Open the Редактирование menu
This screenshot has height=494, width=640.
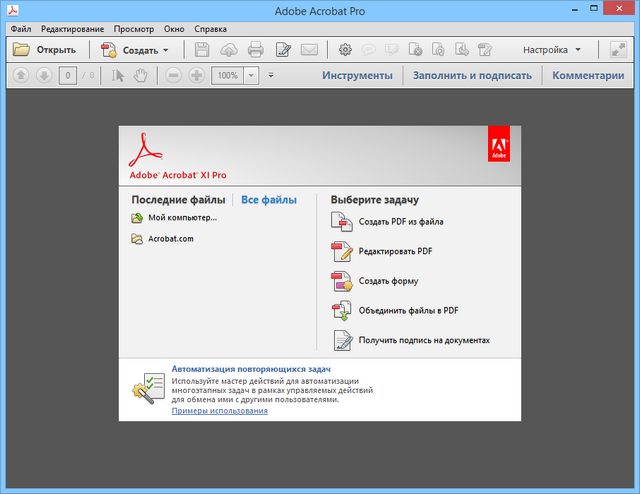pyautogui.click(x=72, y=29)
